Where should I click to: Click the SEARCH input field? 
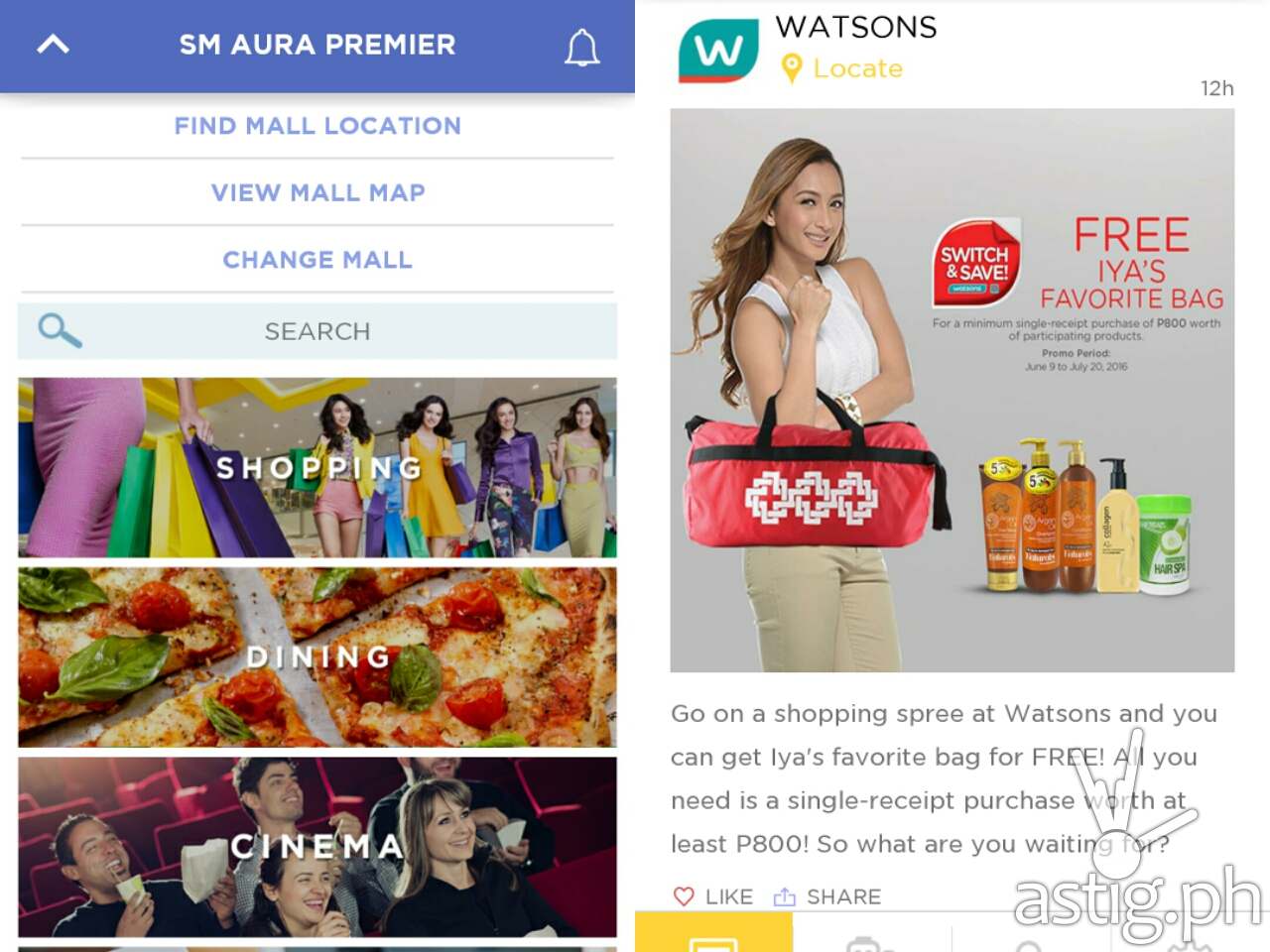317,331
